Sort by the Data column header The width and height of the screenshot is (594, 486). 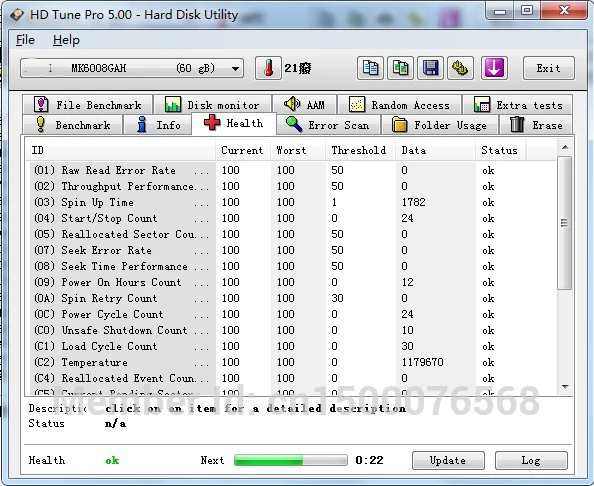(x=435, y=150)
